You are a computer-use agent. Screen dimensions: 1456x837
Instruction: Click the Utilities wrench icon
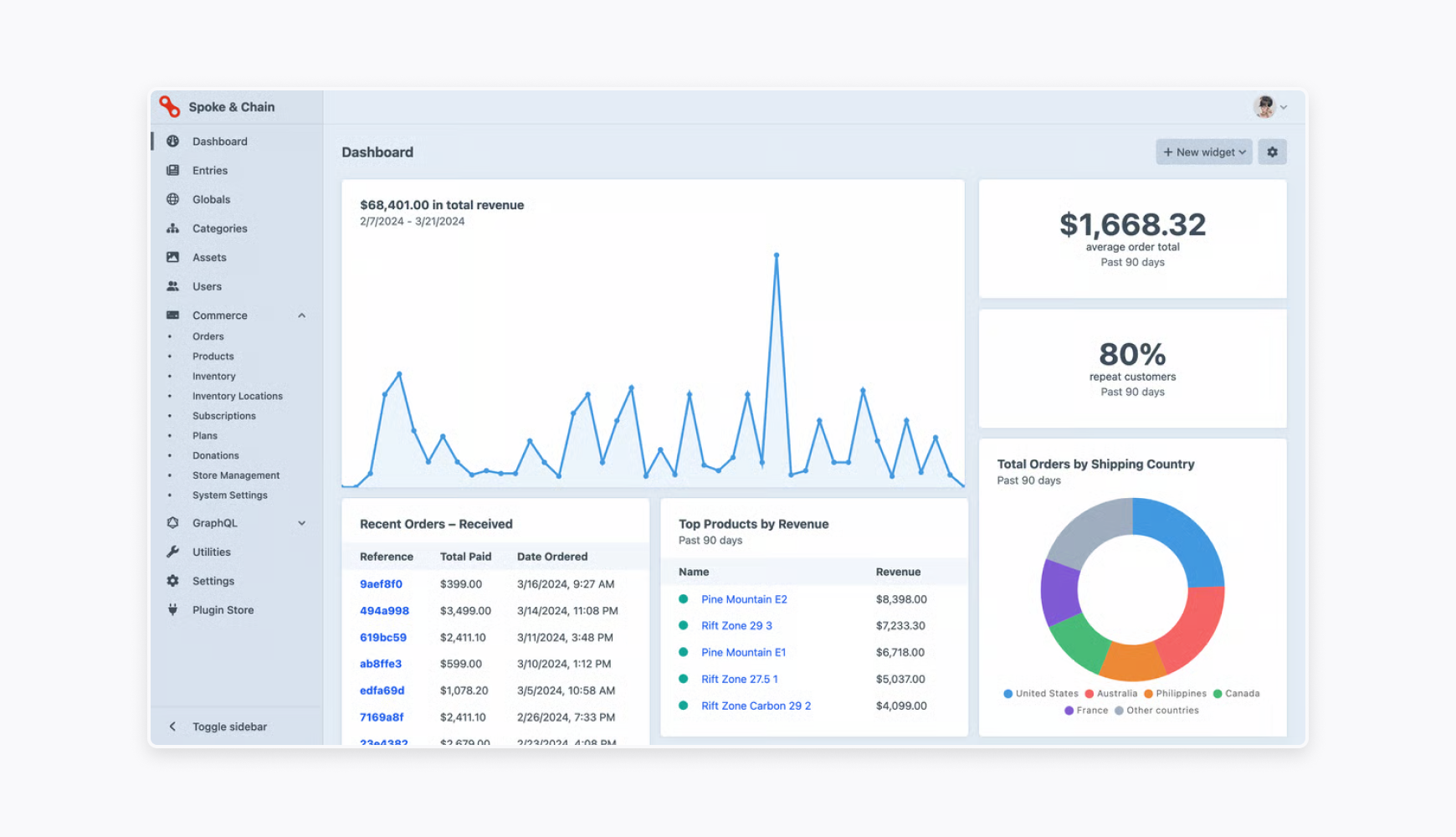pyautogui.click(x=173, y=552)
